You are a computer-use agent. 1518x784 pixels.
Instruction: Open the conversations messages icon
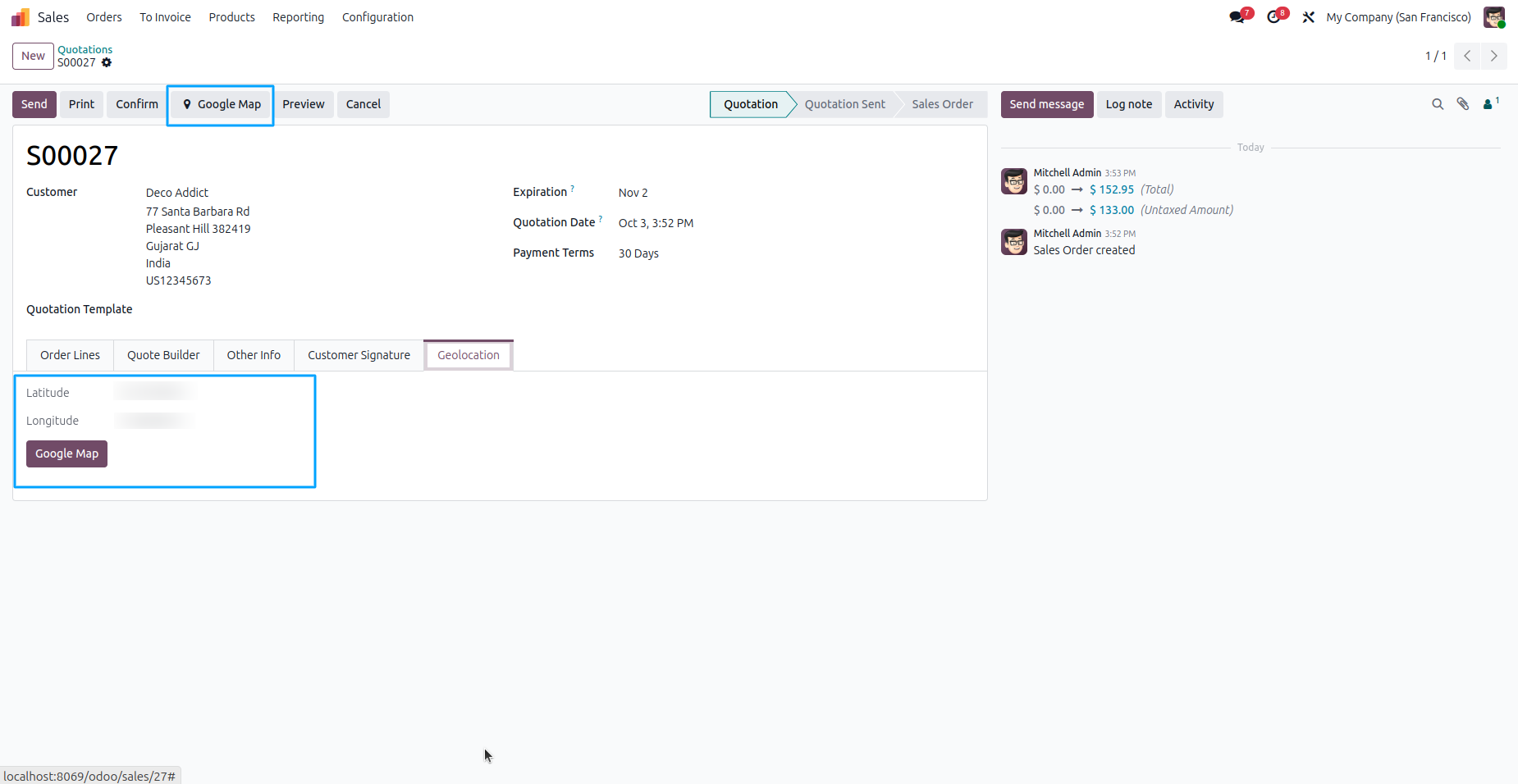click(x=1237, y=17)
